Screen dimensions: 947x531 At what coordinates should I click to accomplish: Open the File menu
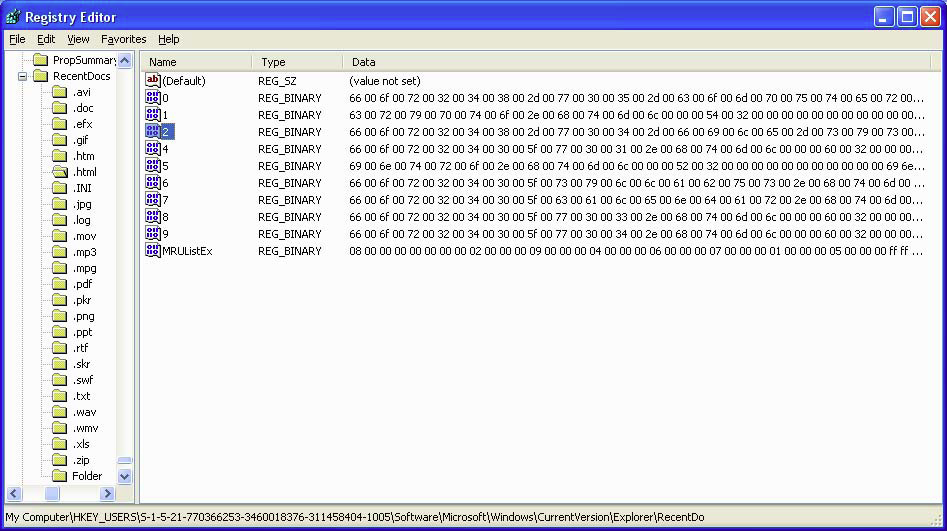tap(17, 39)
